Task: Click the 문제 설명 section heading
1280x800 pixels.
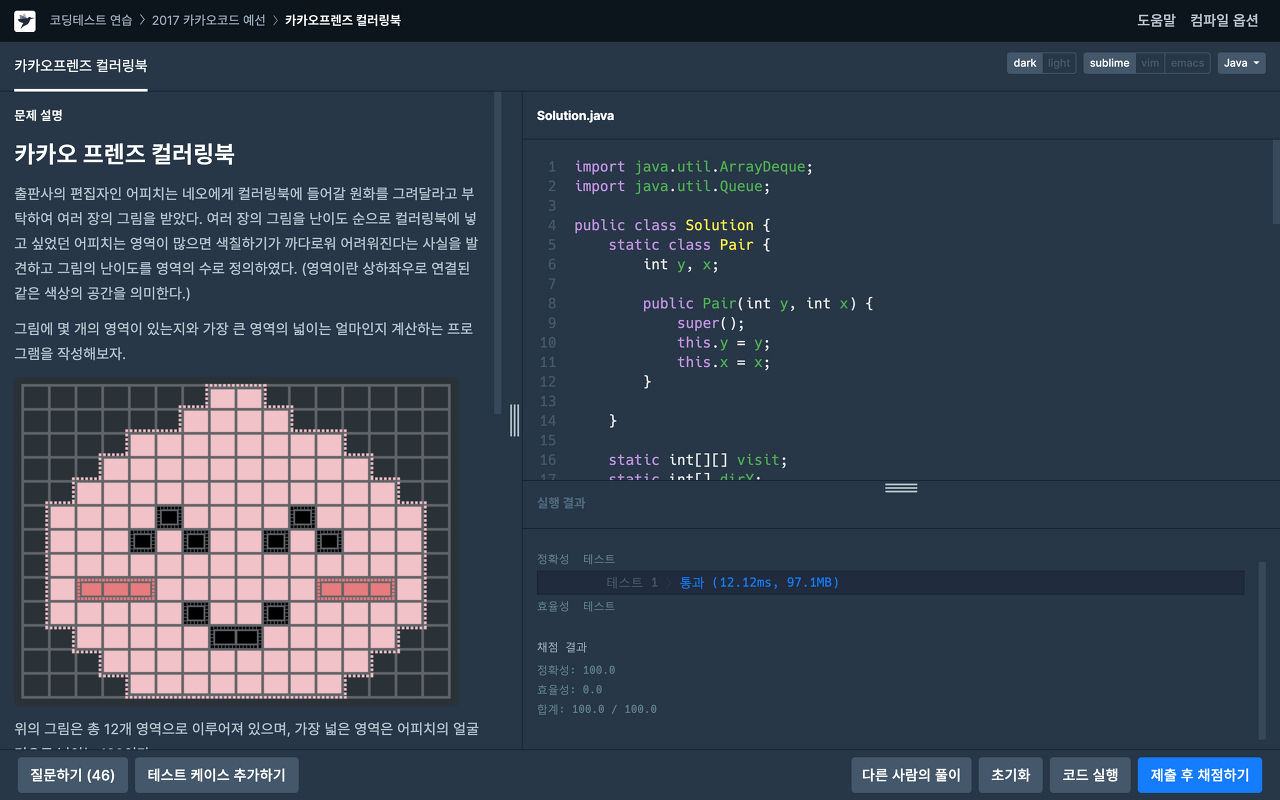Action: [38, 115]
